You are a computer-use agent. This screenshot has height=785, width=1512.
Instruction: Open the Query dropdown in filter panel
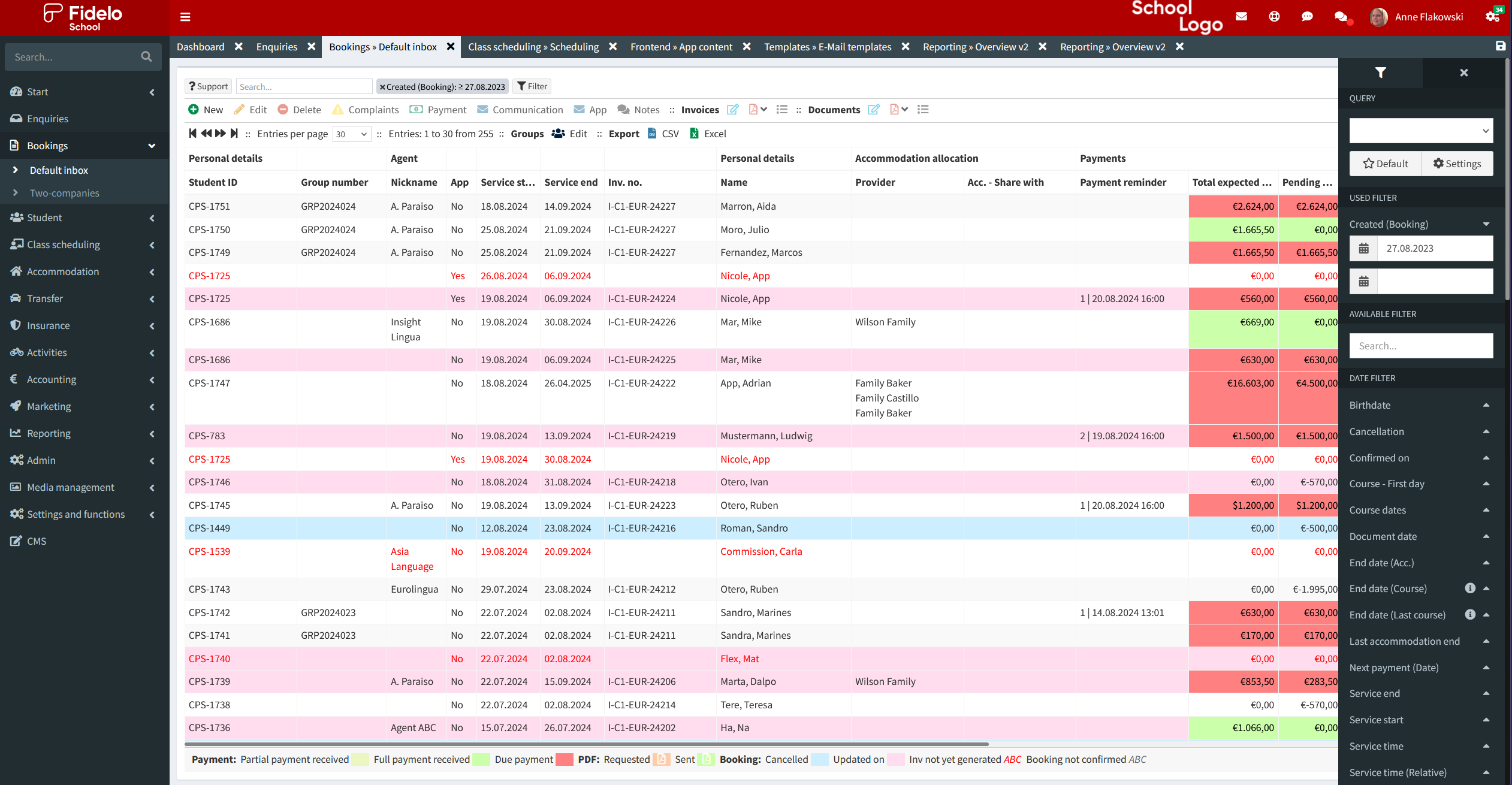pos(1420,131)
